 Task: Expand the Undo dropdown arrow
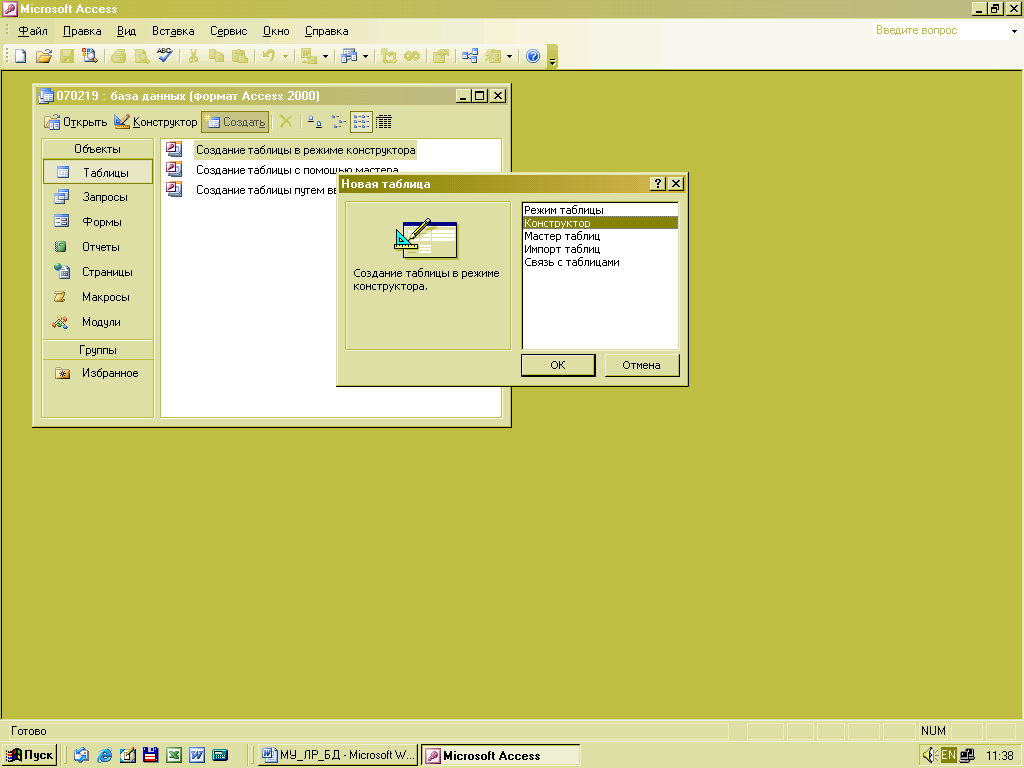click(285, 56)
